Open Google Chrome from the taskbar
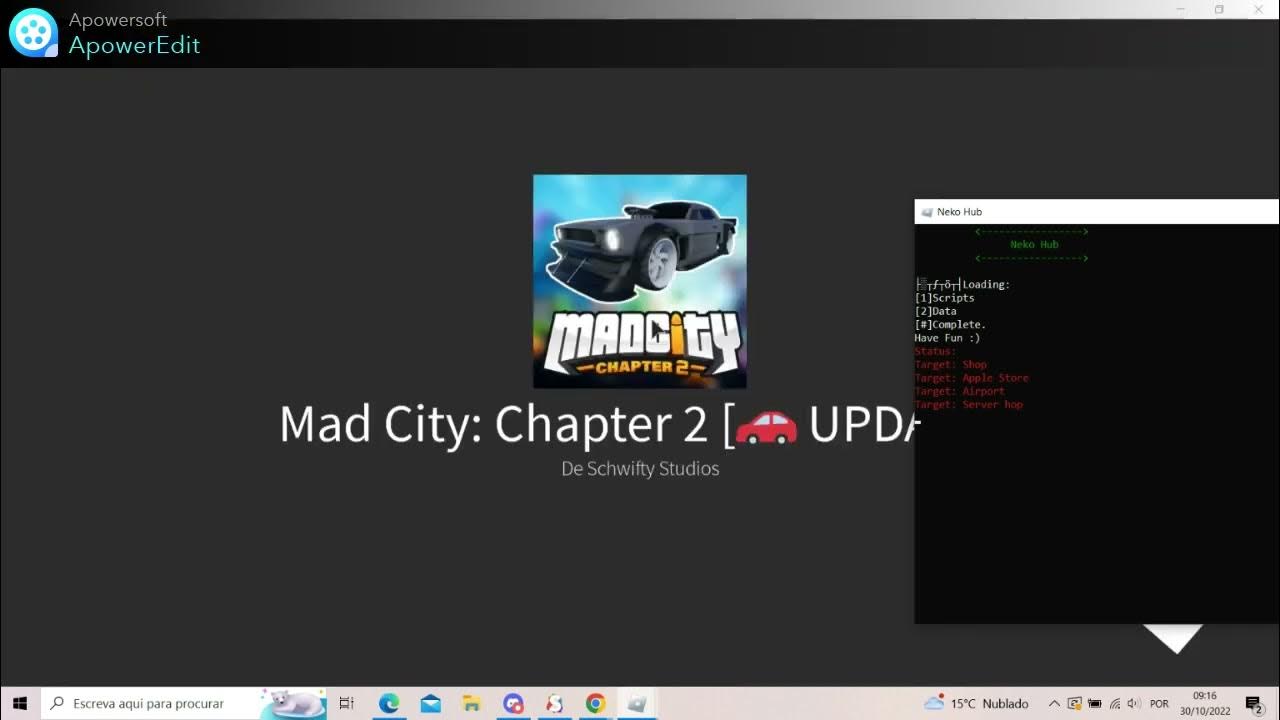This screenshot has width=1280, height=720. tap(595, 704)
